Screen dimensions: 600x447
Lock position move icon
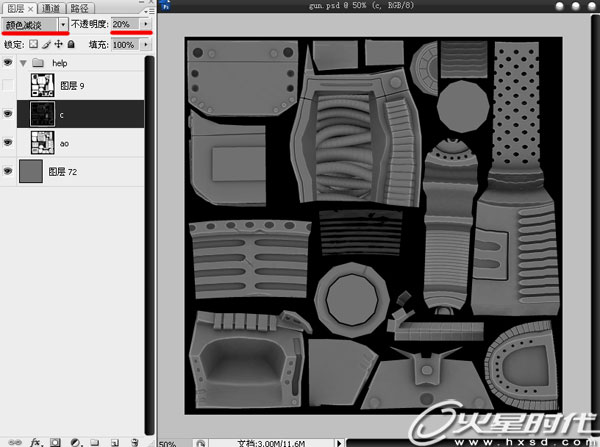click(59, 44)
